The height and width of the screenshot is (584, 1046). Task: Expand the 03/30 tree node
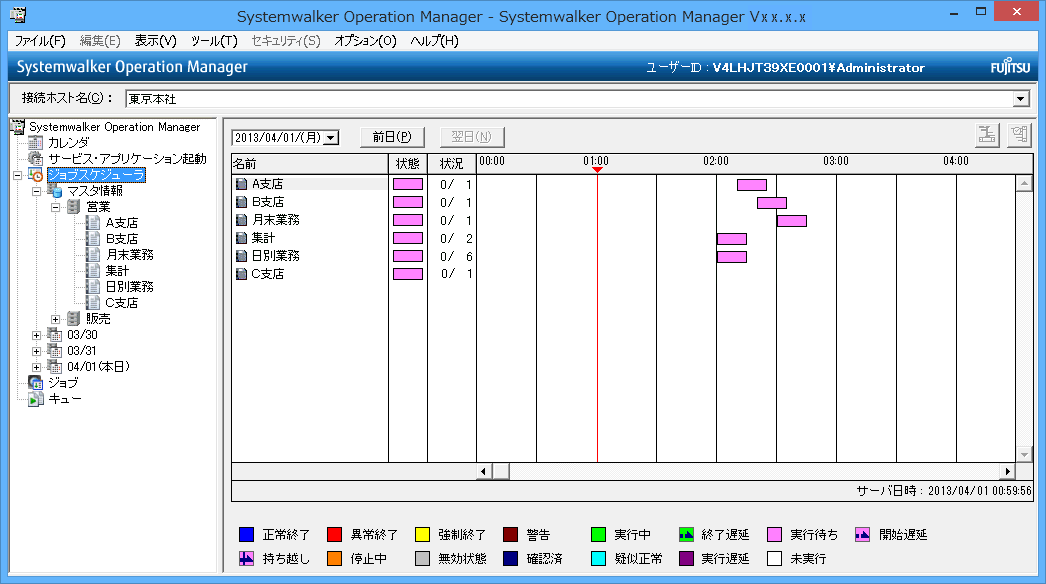[36, 336]
